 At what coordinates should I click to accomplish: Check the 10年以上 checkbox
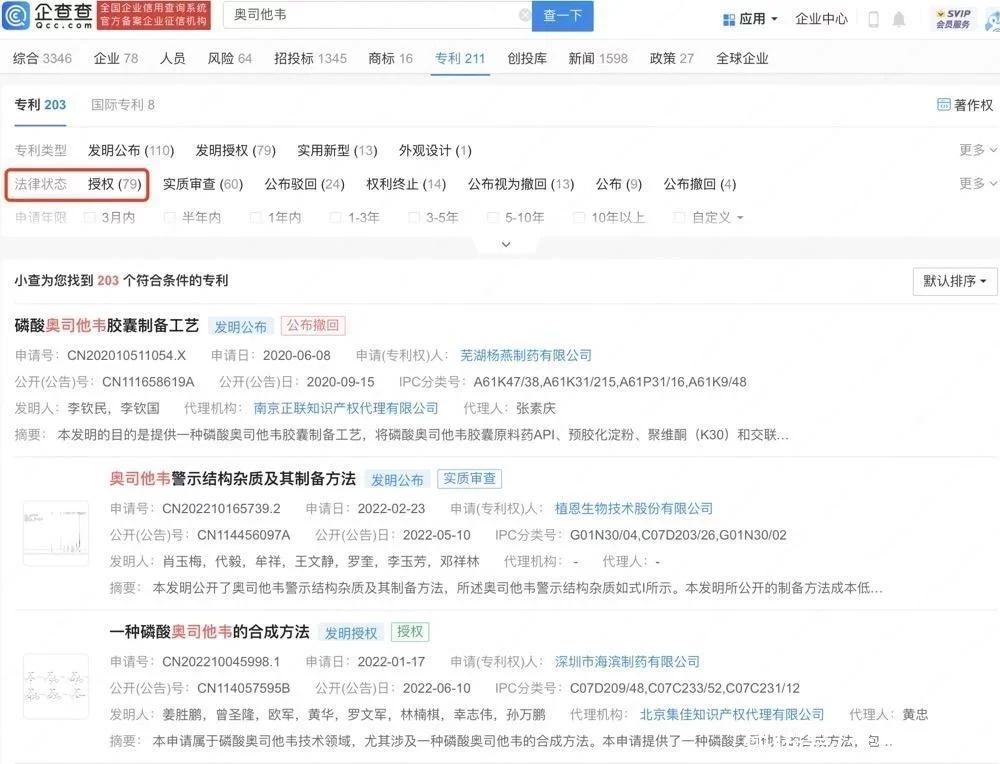pos(579,217)
